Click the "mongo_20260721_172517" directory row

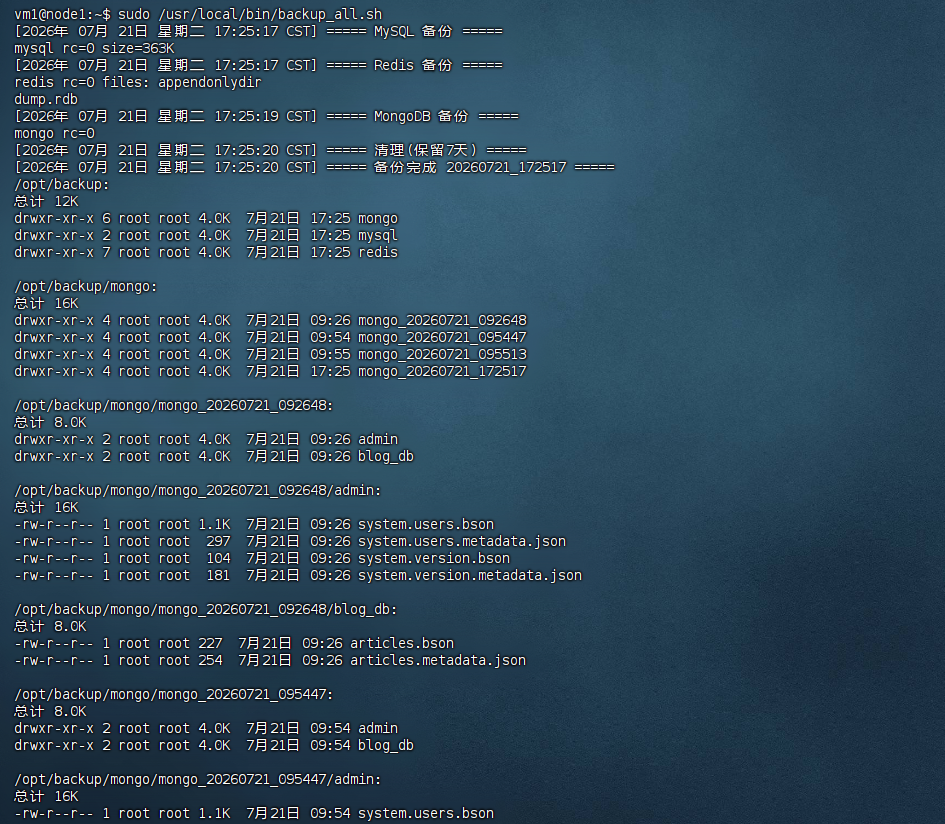(x=271, y=371)
